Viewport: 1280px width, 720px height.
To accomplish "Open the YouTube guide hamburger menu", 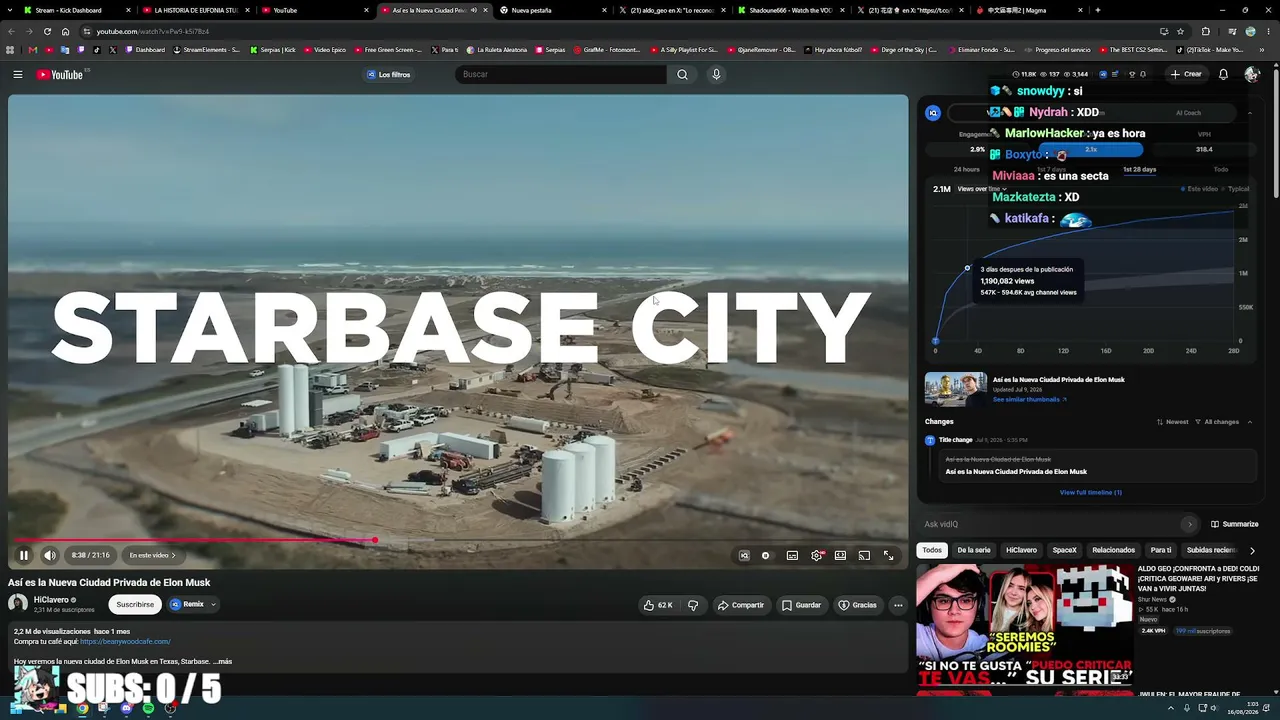I will tap(18, 74).
